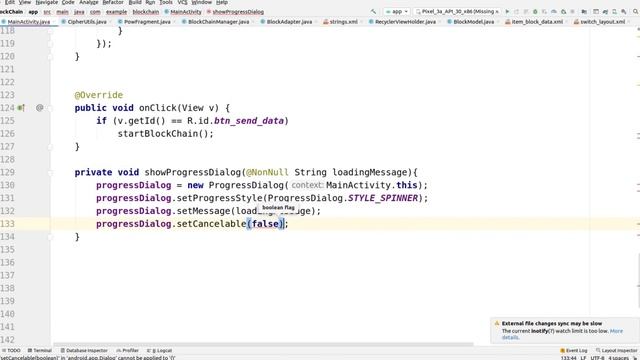The image size is (640, 360).
Task: Collapse the onClick method fold on line 124
Action: pyautogui.click(x=50, y=108)
